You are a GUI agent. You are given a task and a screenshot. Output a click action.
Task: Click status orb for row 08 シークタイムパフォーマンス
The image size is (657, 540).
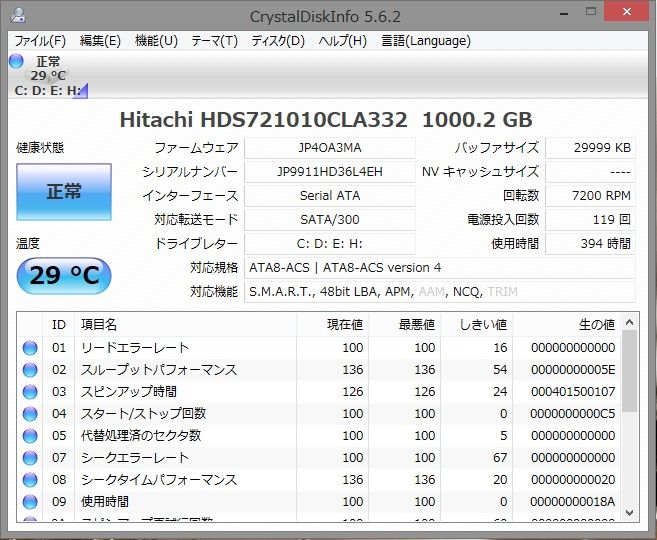click(30, 480)
